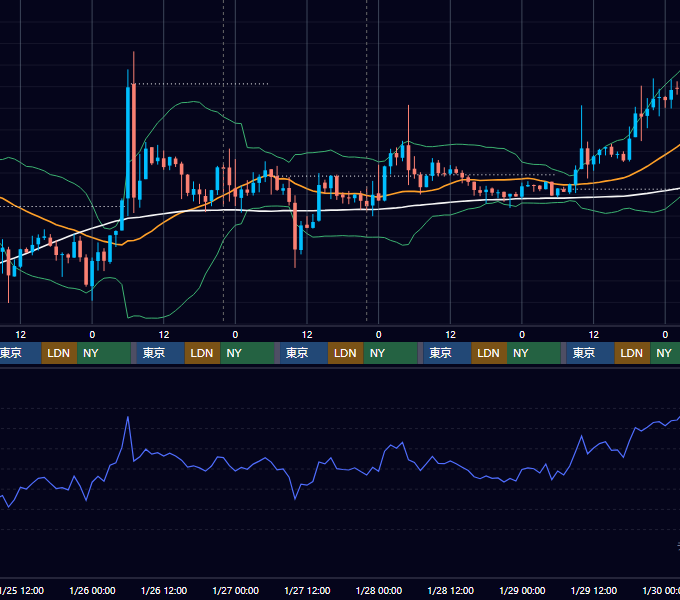680x600 pixels.
Task: Click the 1/28 12:00 date label
Action: [451, 590]
